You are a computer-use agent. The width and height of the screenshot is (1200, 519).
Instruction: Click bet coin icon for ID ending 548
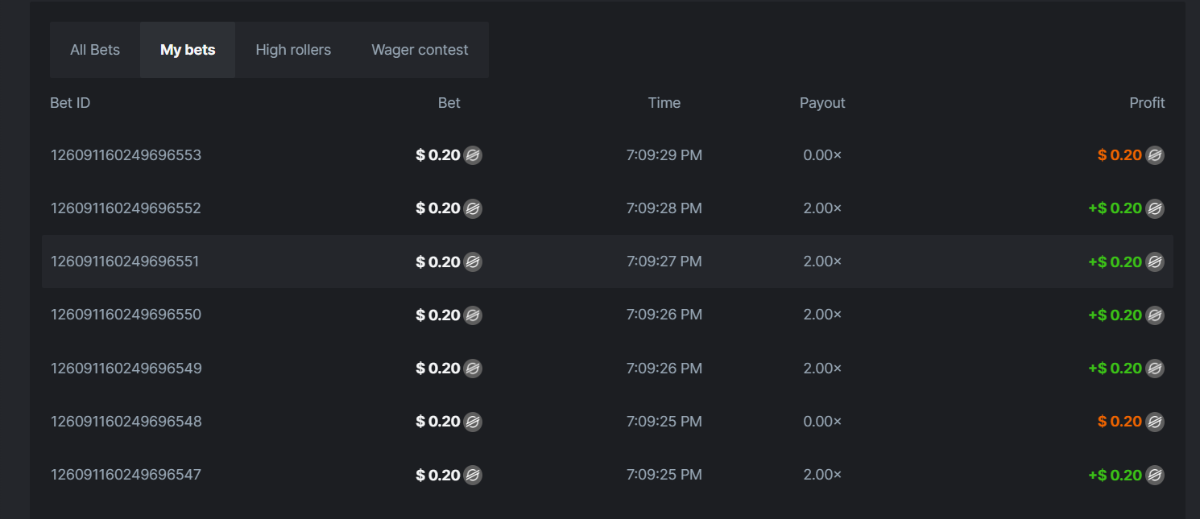[473, 421]
